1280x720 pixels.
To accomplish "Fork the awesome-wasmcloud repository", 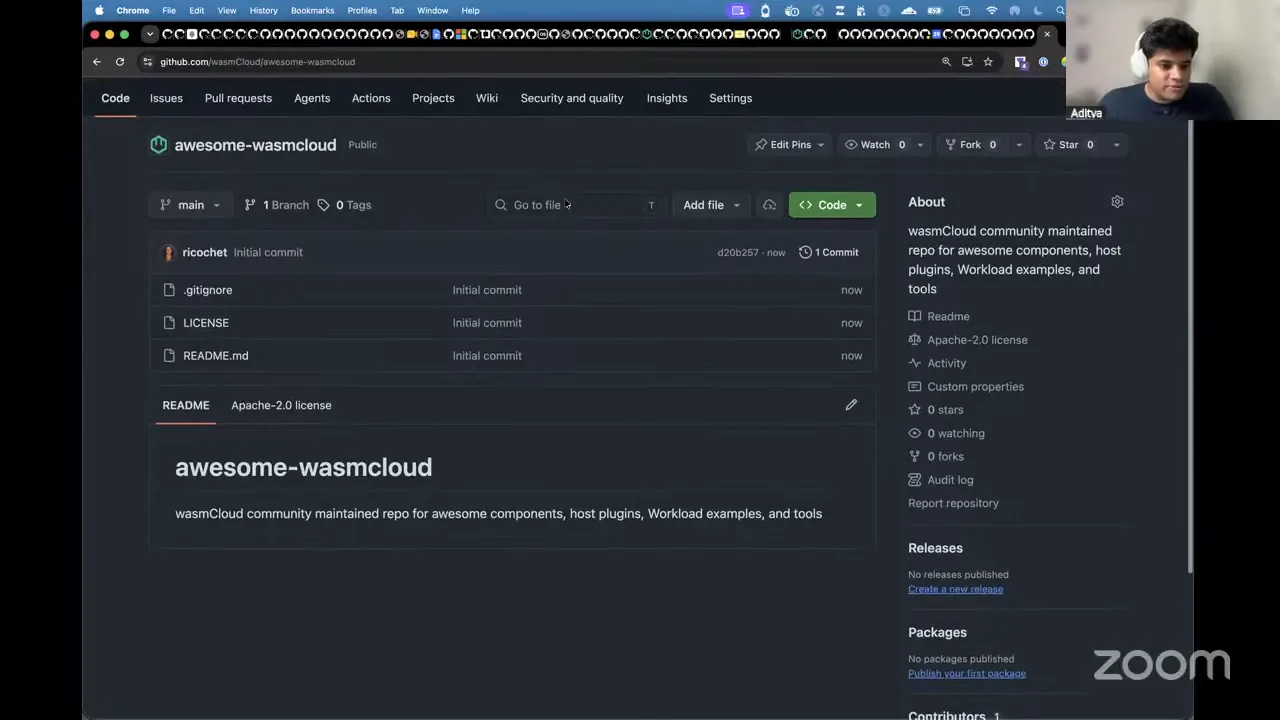I will (x=970, y=145).
